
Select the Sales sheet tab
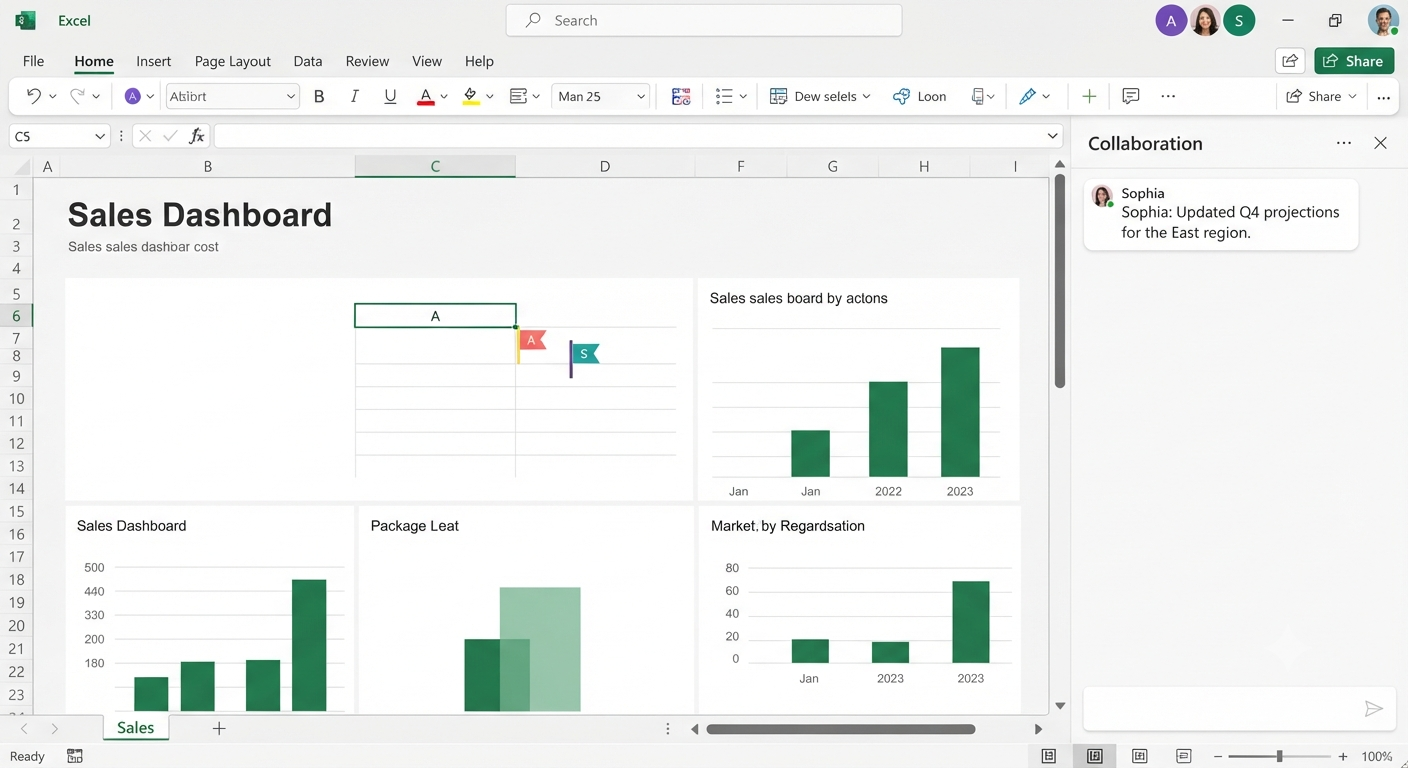[x=136, y=728]
